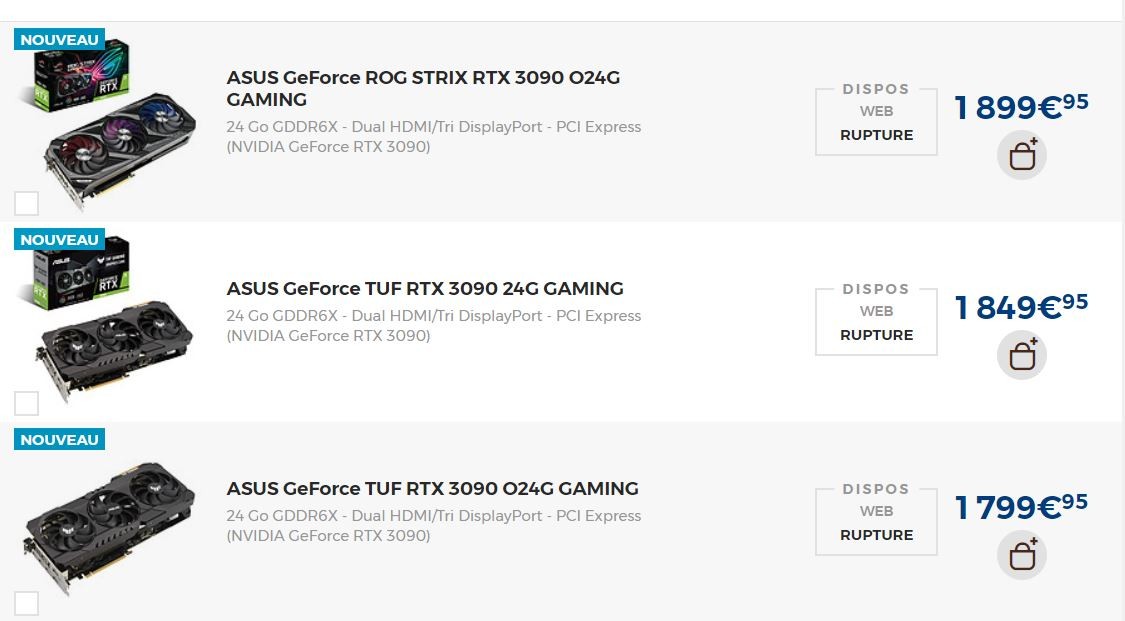Tick compare checkbox for TUF O24G card
The height and width of the screenshot is (621, 1125).
(27, 603)
